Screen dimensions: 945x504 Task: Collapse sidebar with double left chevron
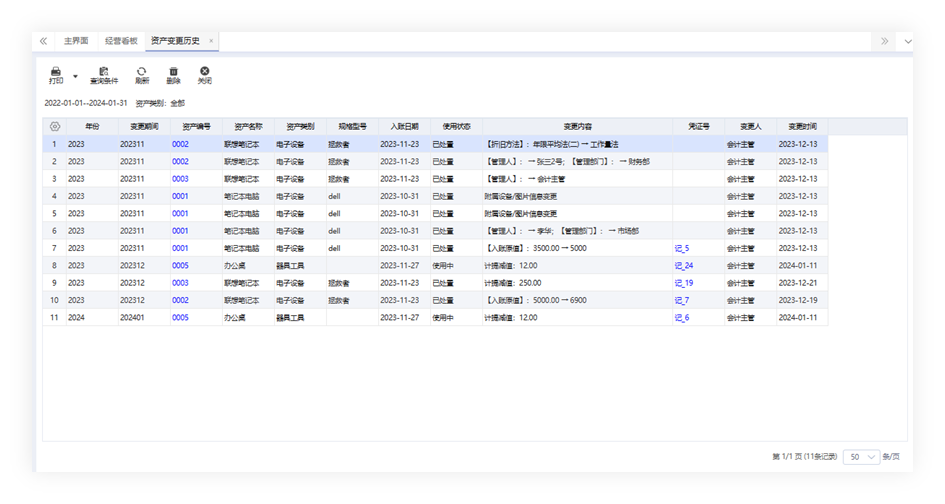tap(43, 41)
